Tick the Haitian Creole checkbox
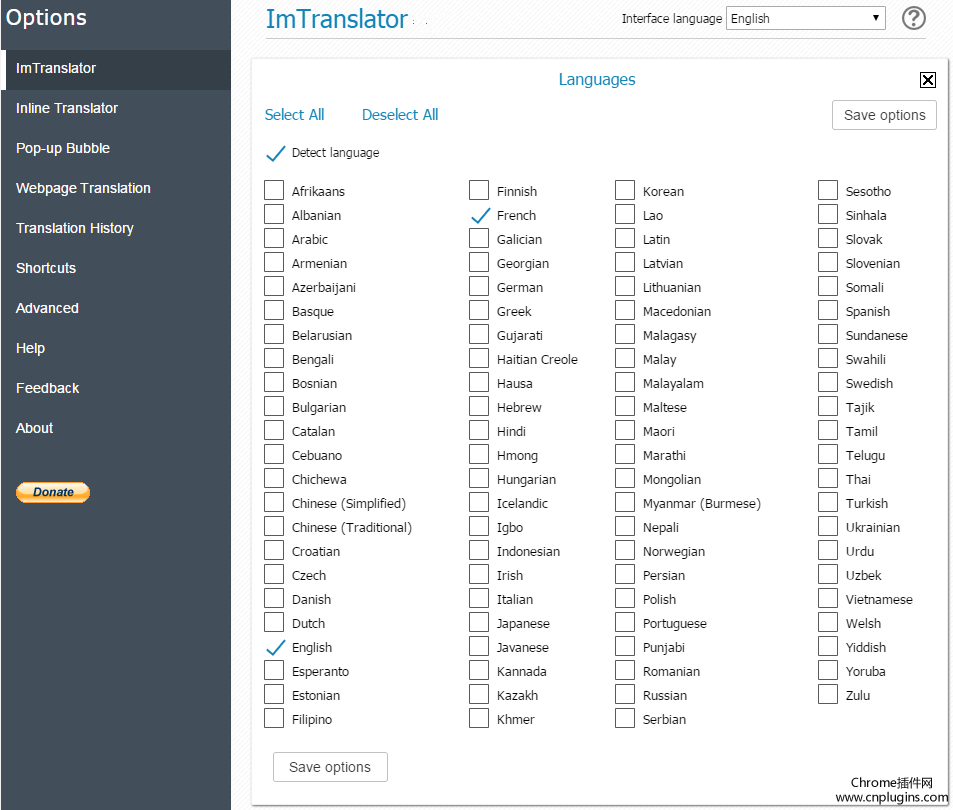953x810 pixels. (x=479, y=358)
